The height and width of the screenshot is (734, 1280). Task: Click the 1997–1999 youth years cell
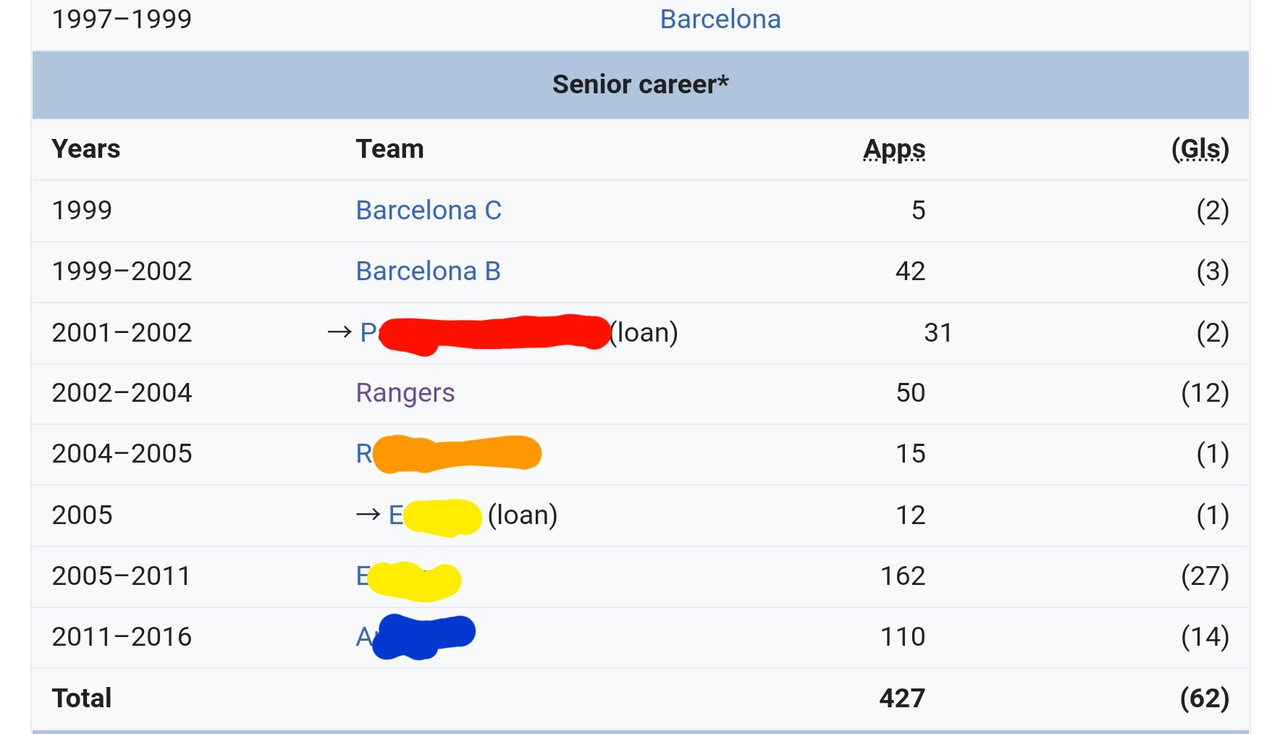122,19
